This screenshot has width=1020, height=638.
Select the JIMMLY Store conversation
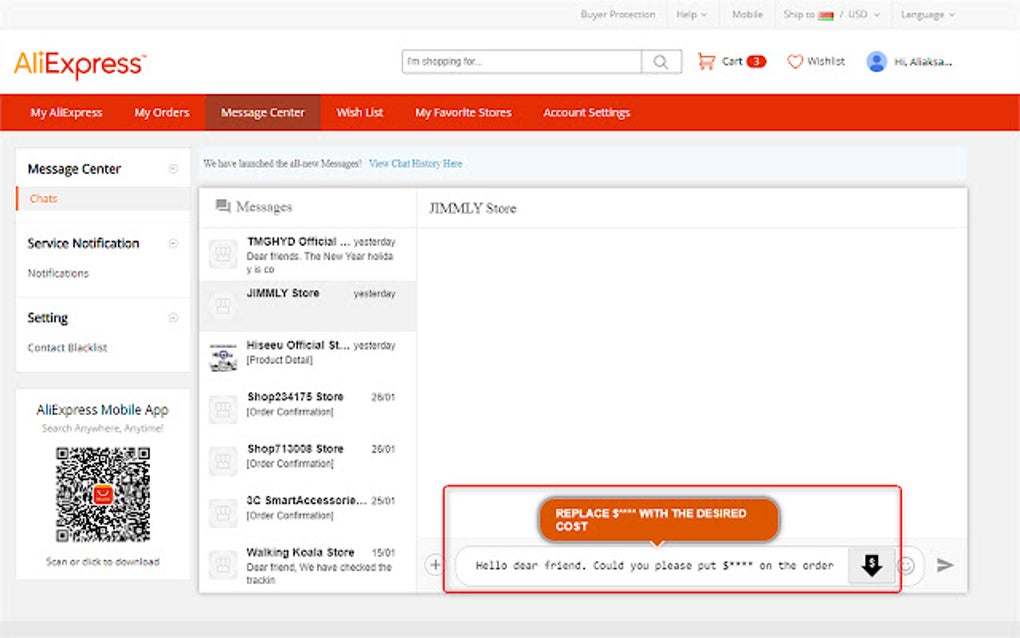308,306
